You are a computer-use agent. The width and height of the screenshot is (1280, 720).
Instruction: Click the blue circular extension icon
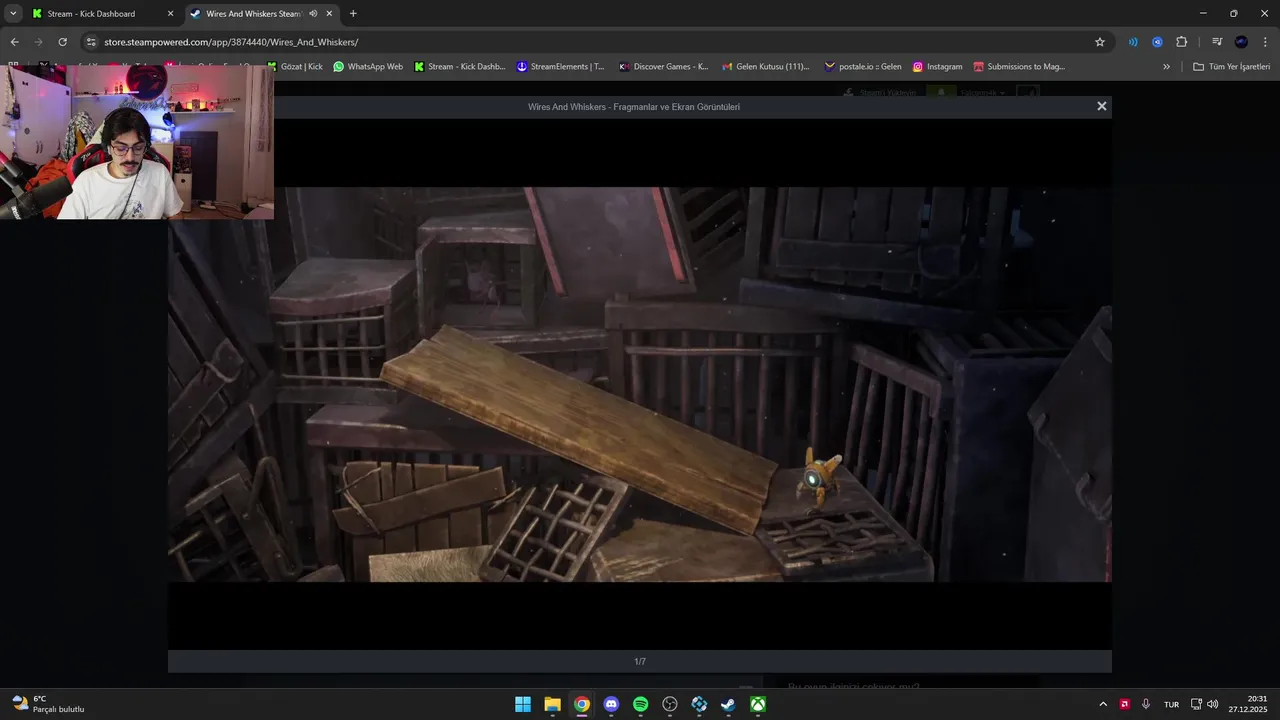[1157, 42]
